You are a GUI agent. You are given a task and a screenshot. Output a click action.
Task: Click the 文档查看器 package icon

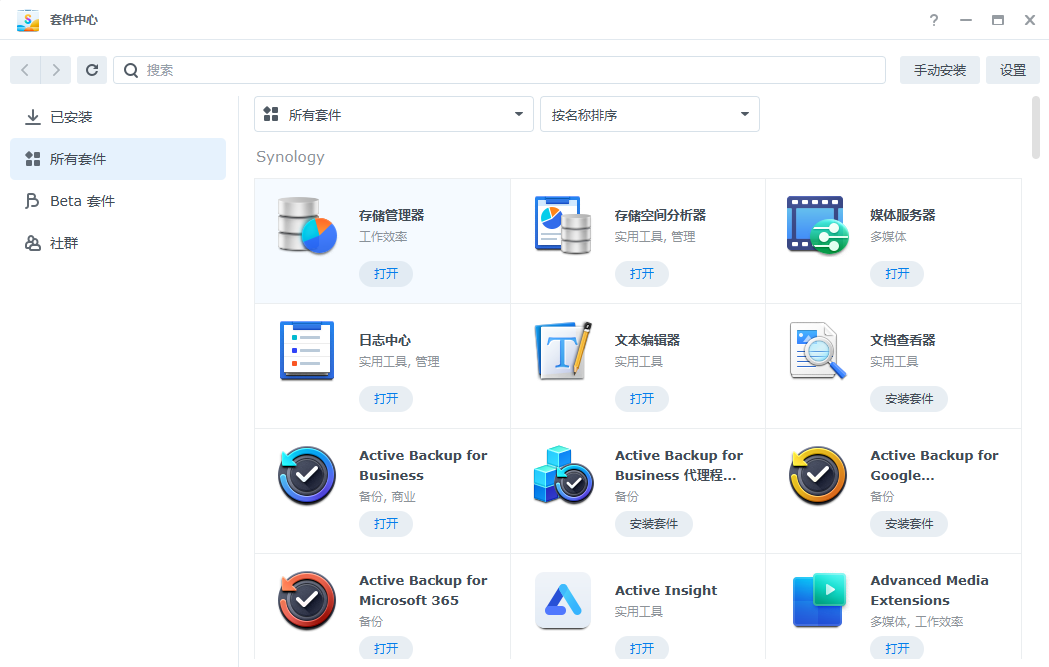point(818,351)
